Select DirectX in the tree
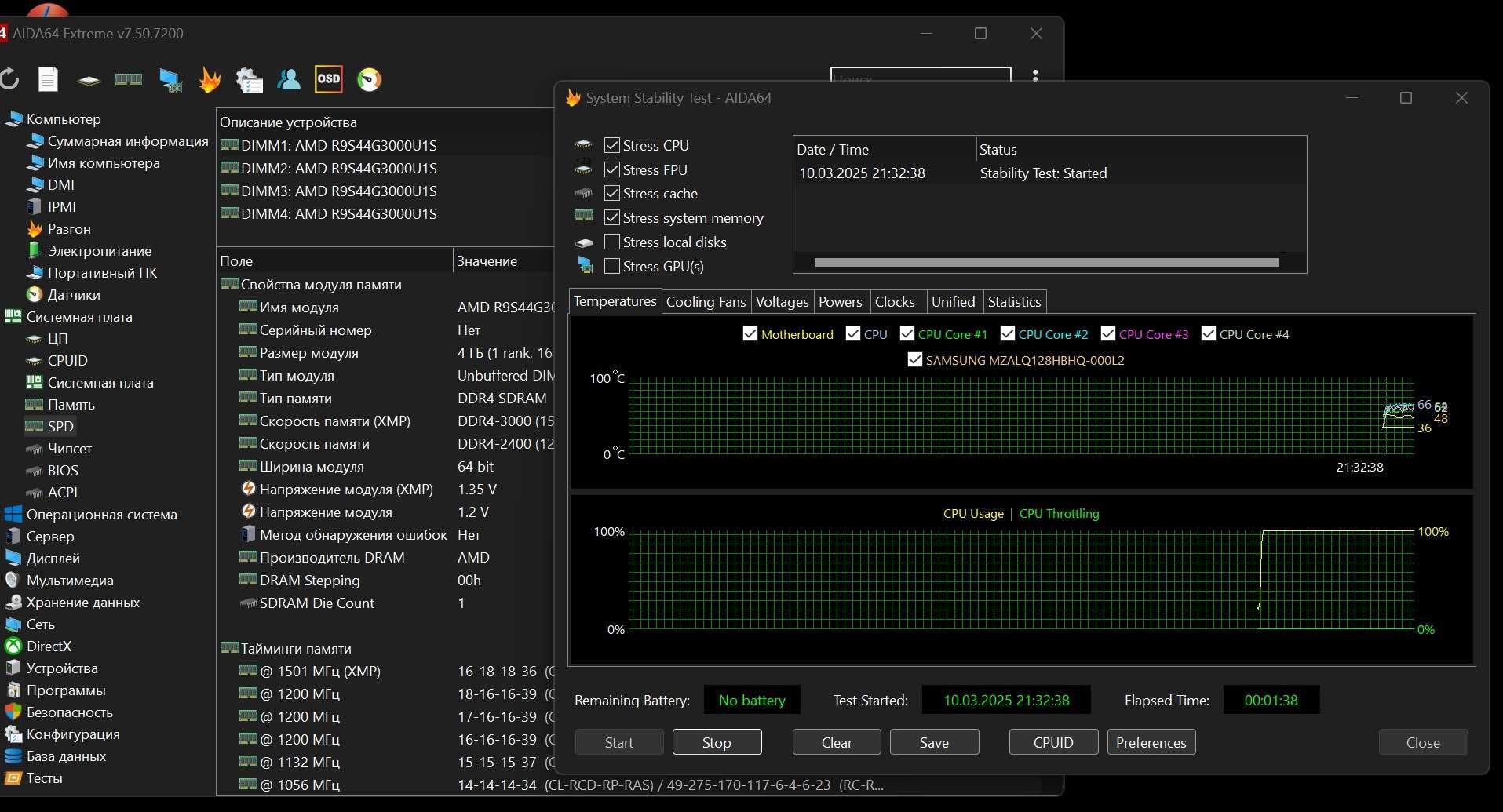This screenshot has width=1503, height=812. [x=38, y=646]
